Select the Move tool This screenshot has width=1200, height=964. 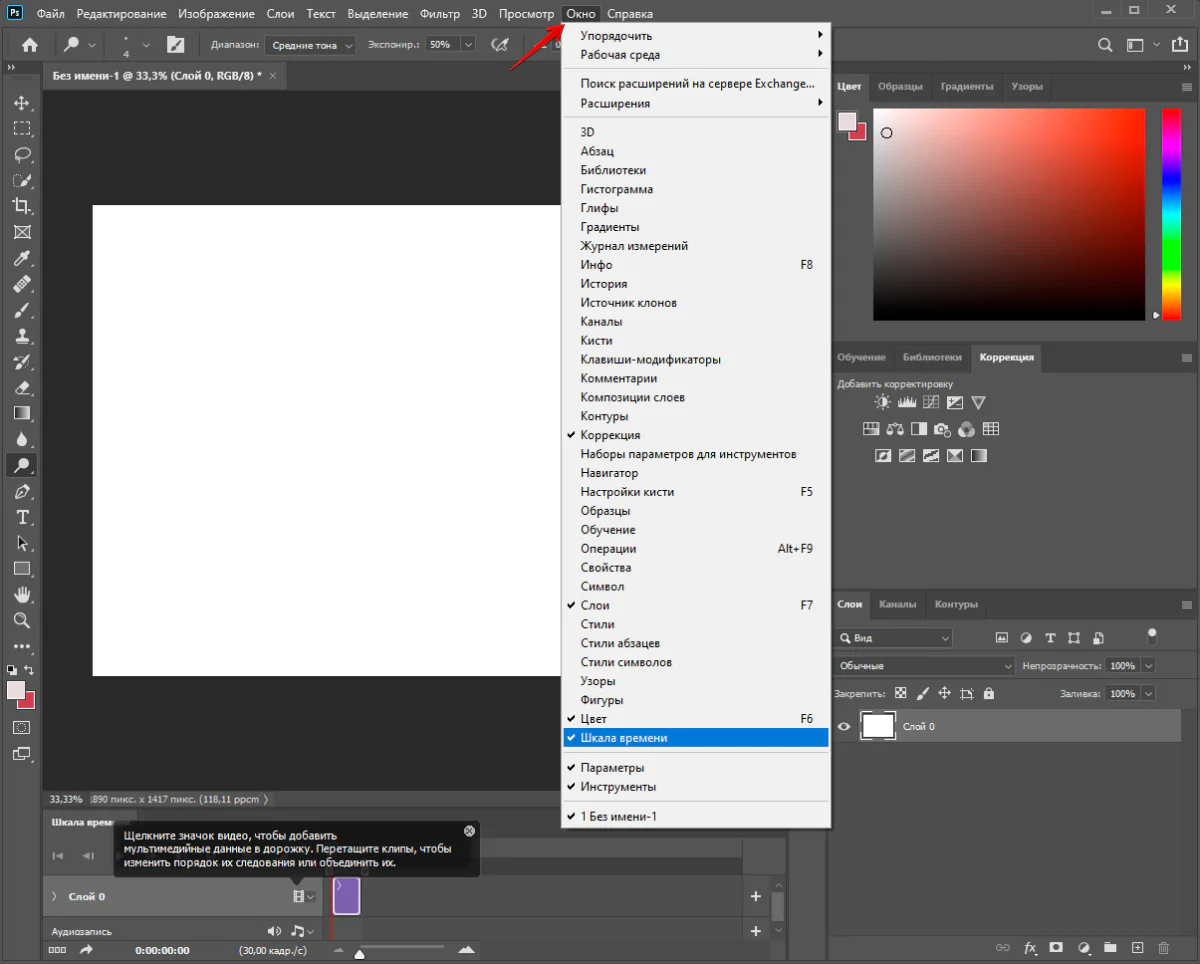tap(21, 103)
